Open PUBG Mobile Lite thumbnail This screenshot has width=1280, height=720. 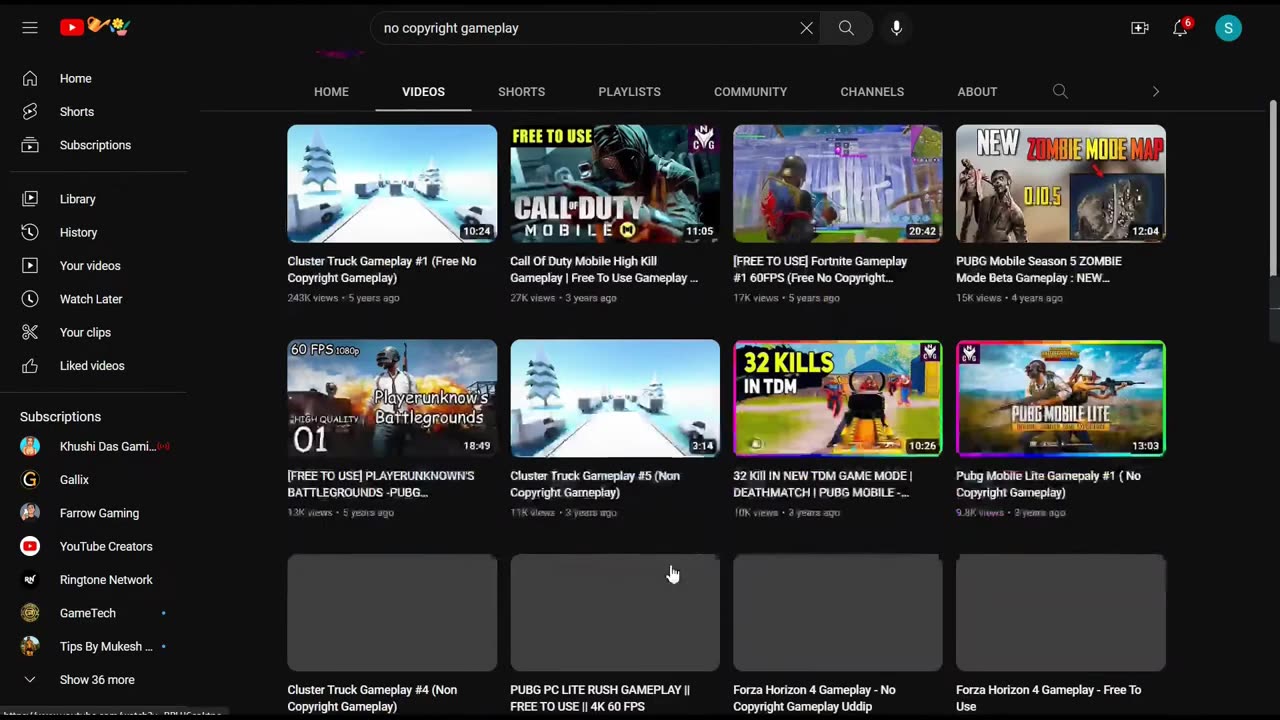[1061, 398]
